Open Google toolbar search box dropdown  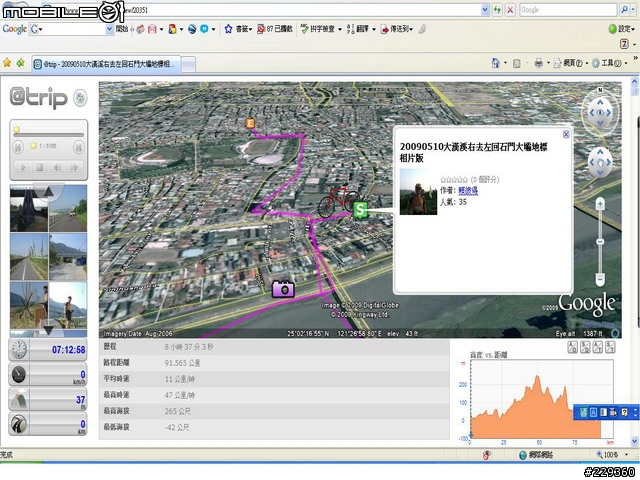[109, 29]
